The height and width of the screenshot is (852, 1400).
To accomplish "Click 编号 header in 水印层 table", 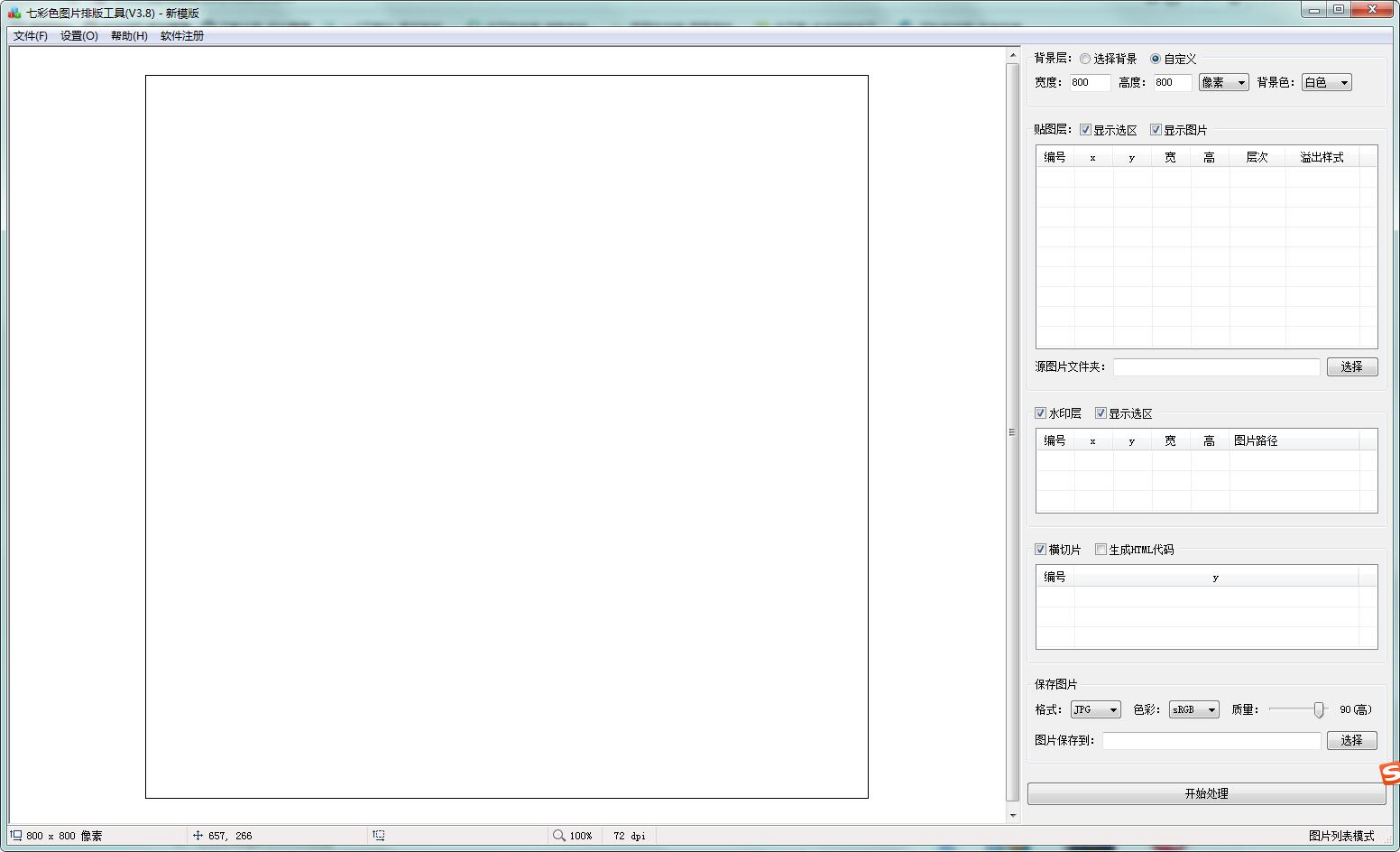I will 1055,440.
